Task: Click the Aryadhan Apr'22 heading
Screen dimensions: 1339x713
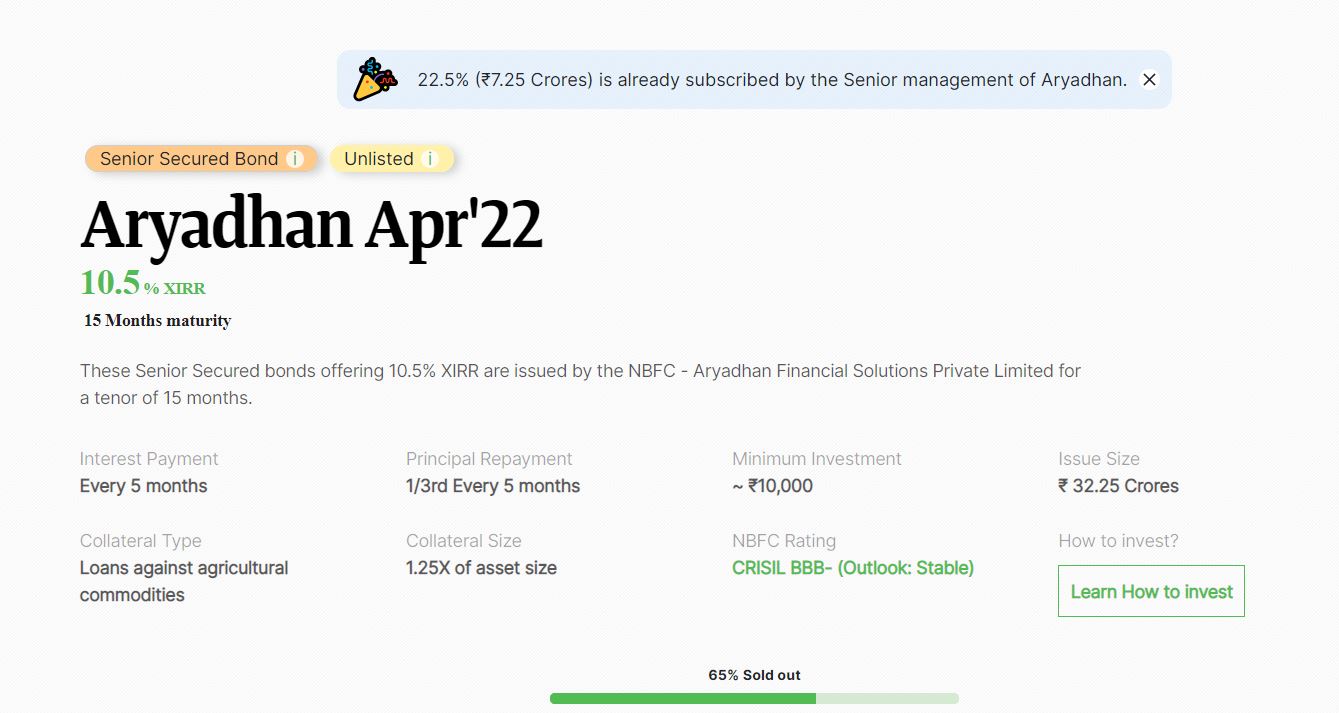Action: [311, 225]
